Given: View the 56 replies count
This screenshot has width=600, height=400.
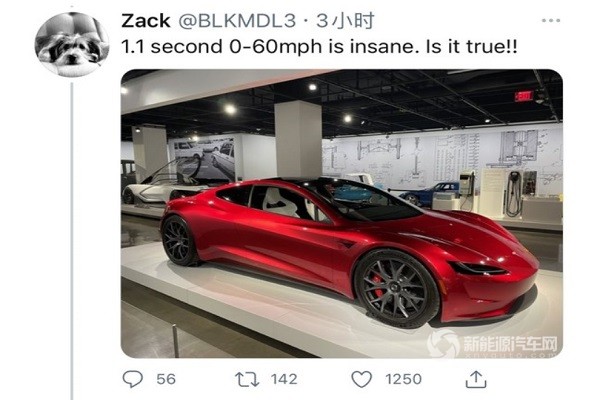Looking at the screenshot, I should 166,379.
